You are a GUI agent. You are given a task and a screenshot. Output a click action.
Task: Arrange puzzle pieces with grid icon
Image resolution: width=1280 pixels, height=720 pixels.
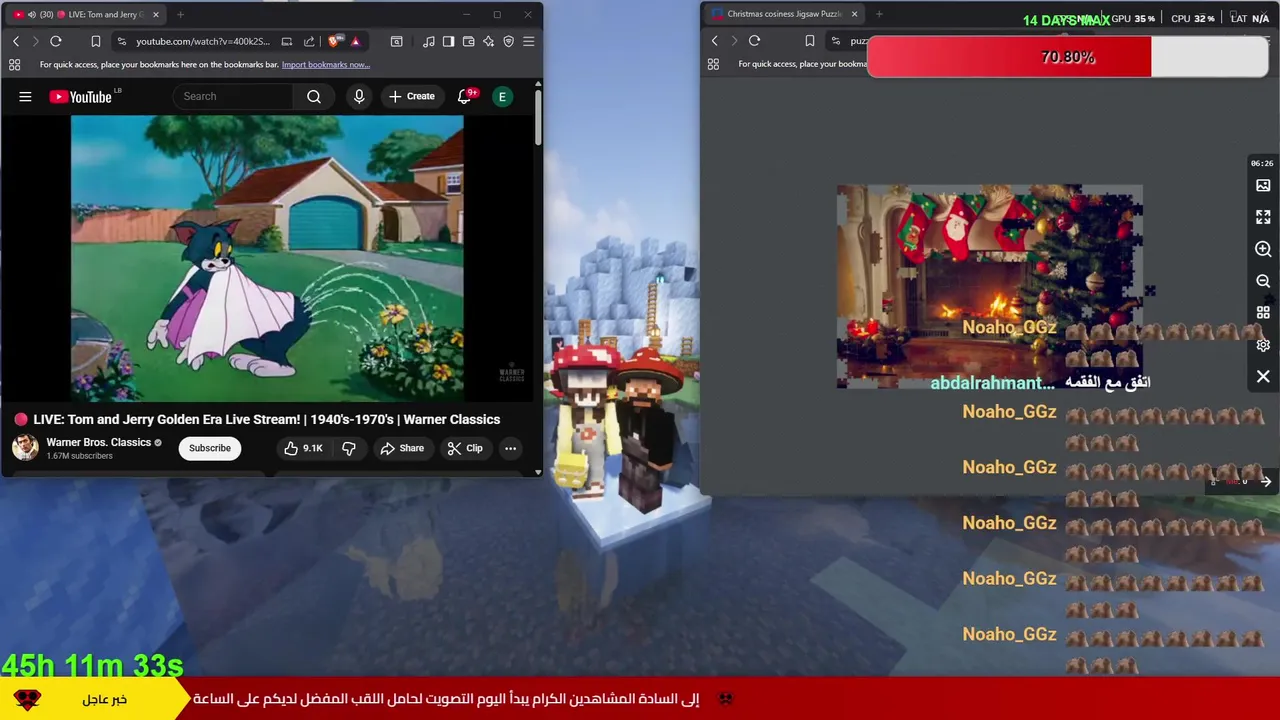click(x=1263, y=313)
